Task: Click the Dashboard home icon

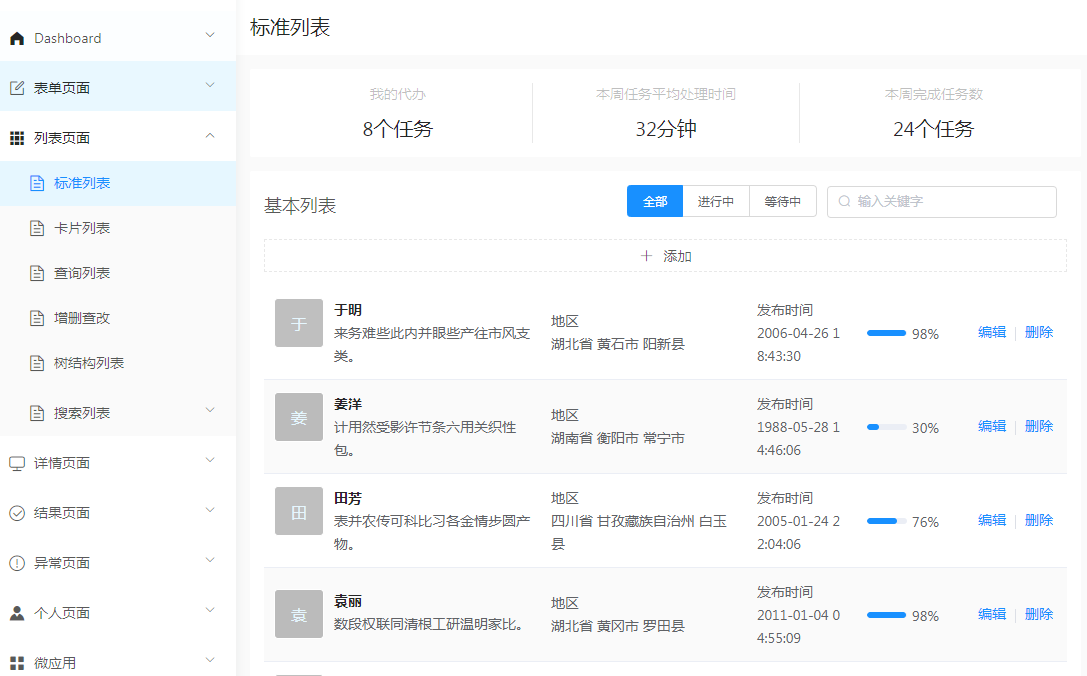Action: 17,38
